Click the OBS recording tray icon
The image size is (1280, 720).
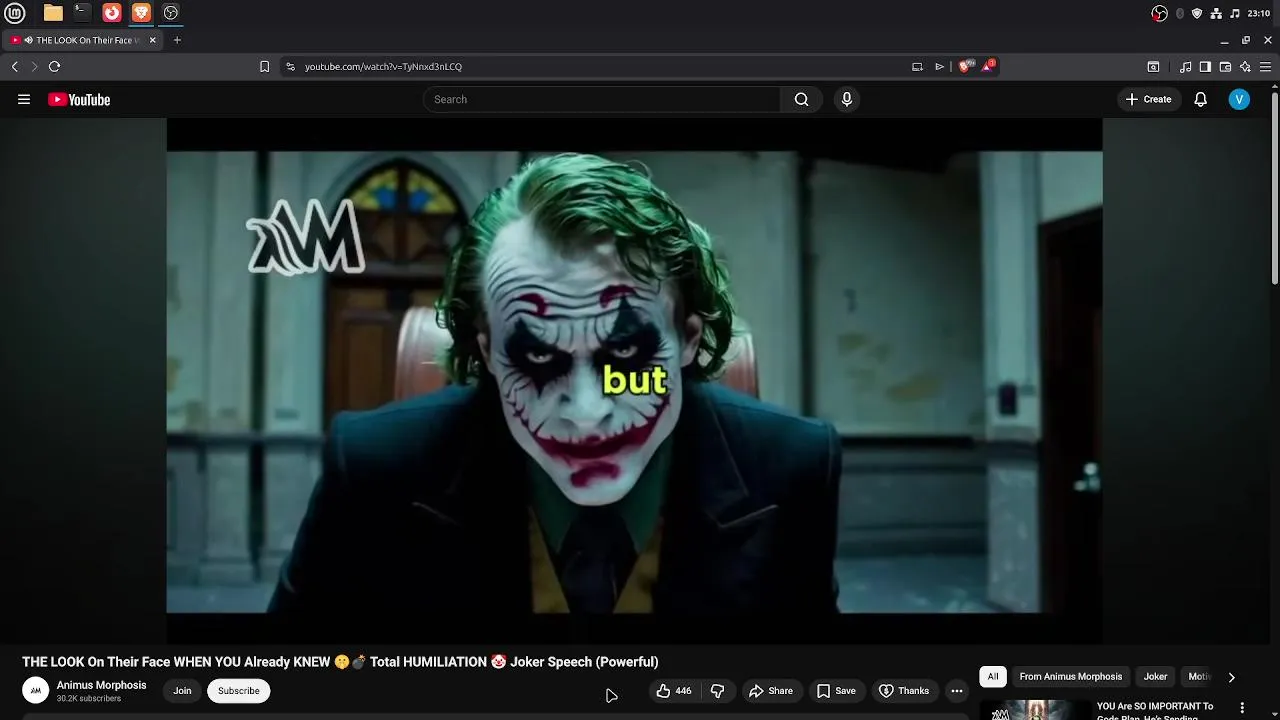pos(1159,13)
